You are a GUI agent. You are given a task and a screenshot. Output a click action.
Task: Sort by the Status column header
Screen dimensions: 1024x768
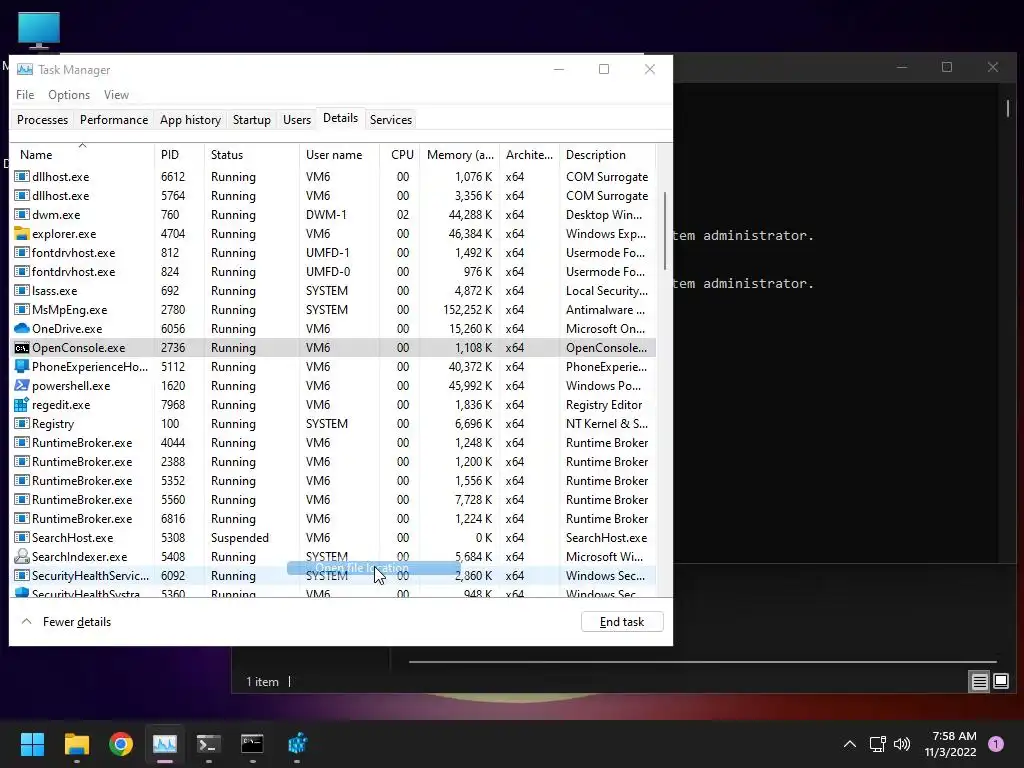pos(251,155)
